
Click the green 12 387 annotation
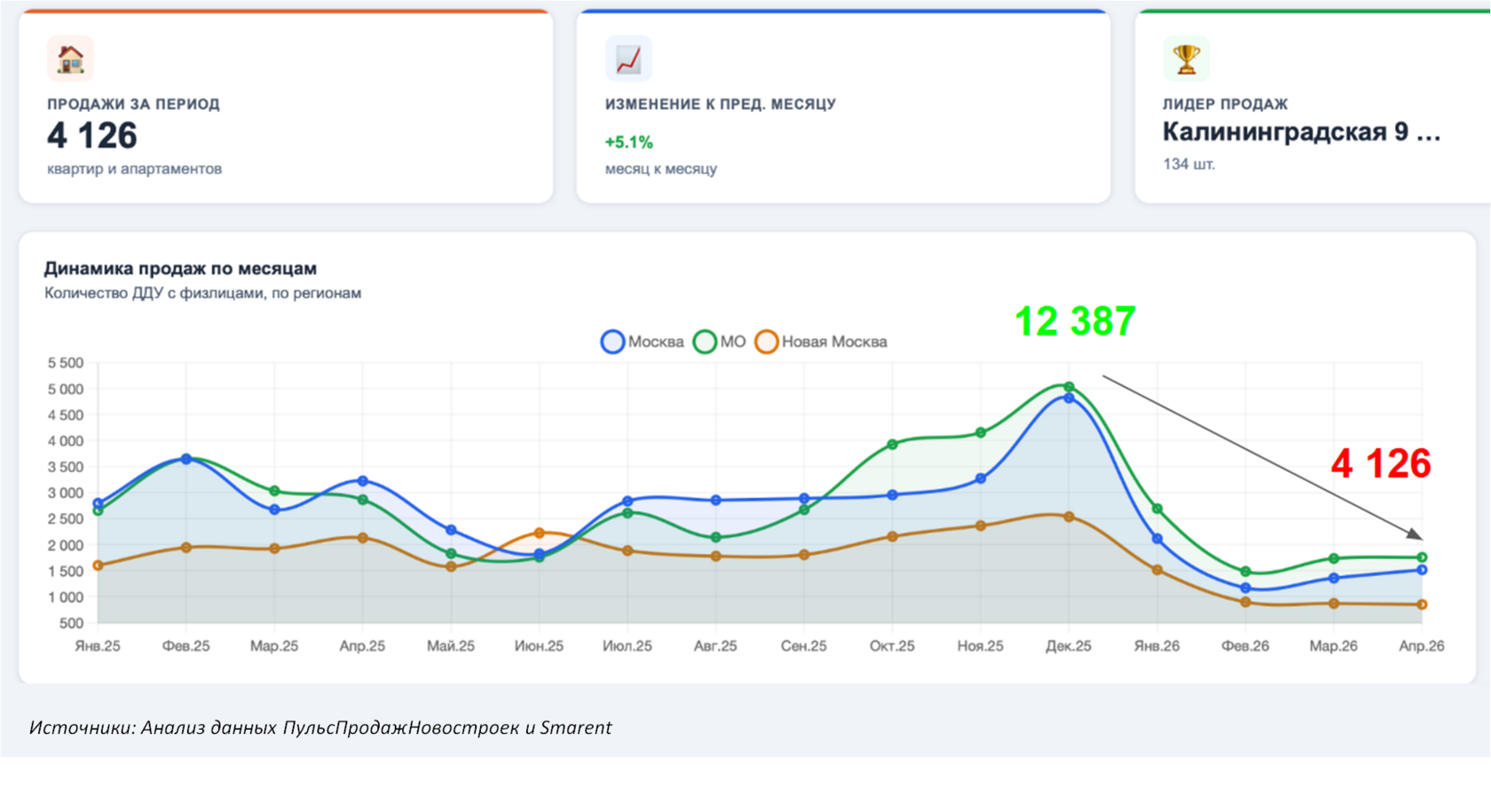[1075, 321]
